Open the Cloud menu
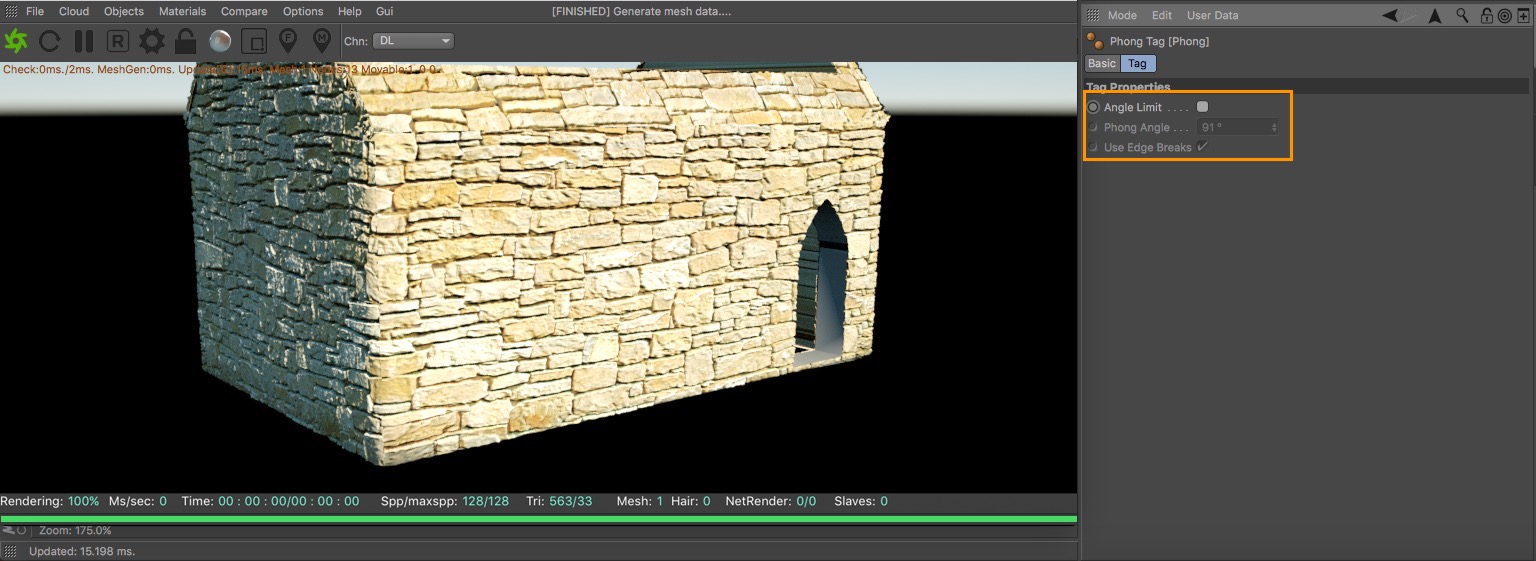The width and height of the screenshot is (1536, 561). click(74, 11)
